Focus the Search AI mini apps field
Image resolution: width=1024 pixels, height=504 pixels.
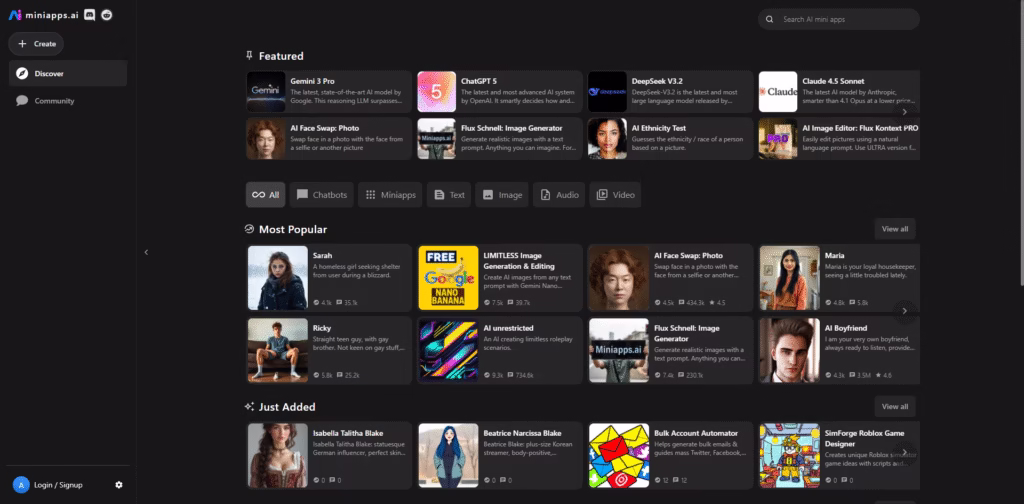(839, 19)
